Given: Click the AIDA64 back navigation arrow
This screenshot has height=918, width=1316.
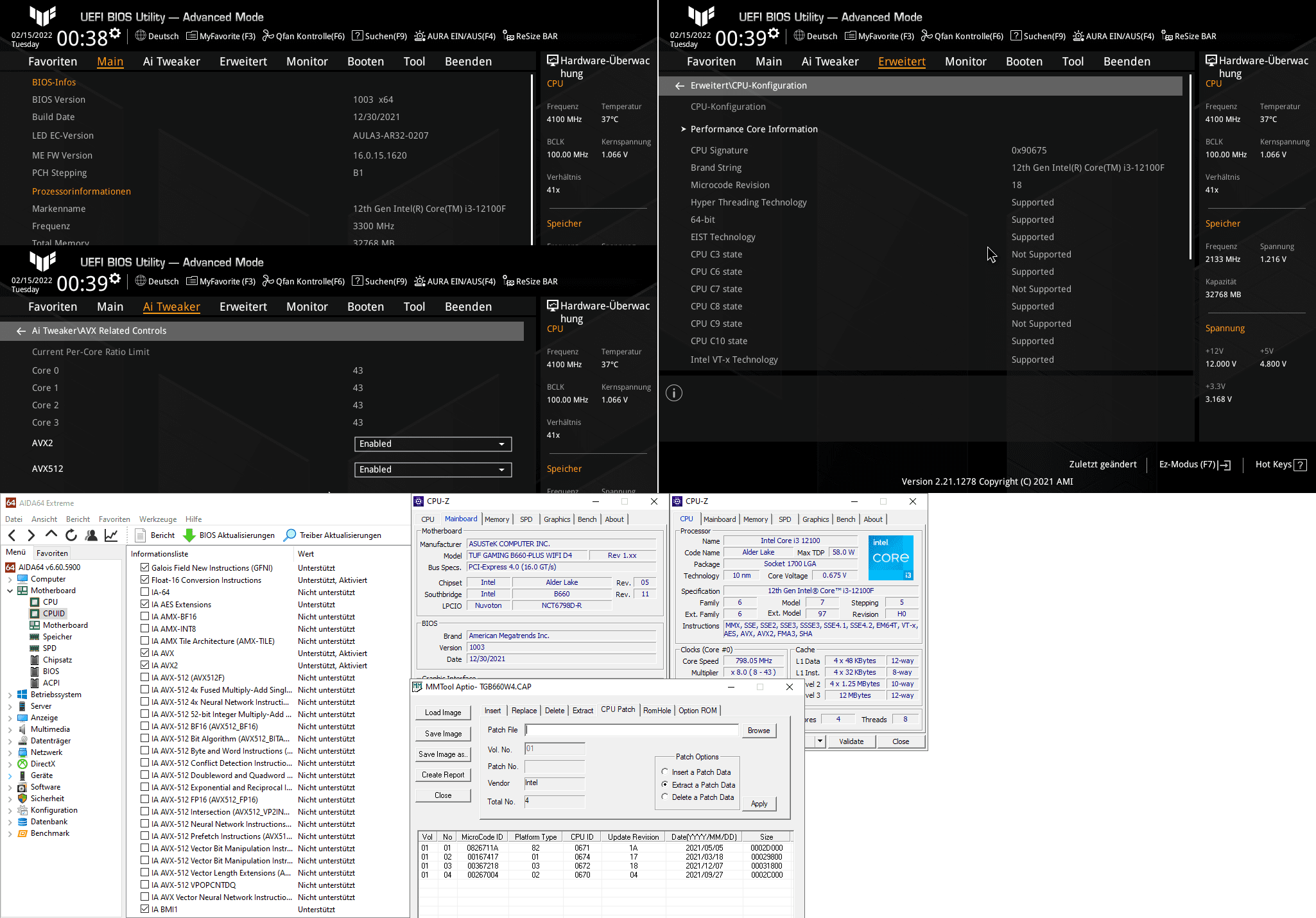Looking at the screenshot, I should pyautogui.click(x=12, y=535).
